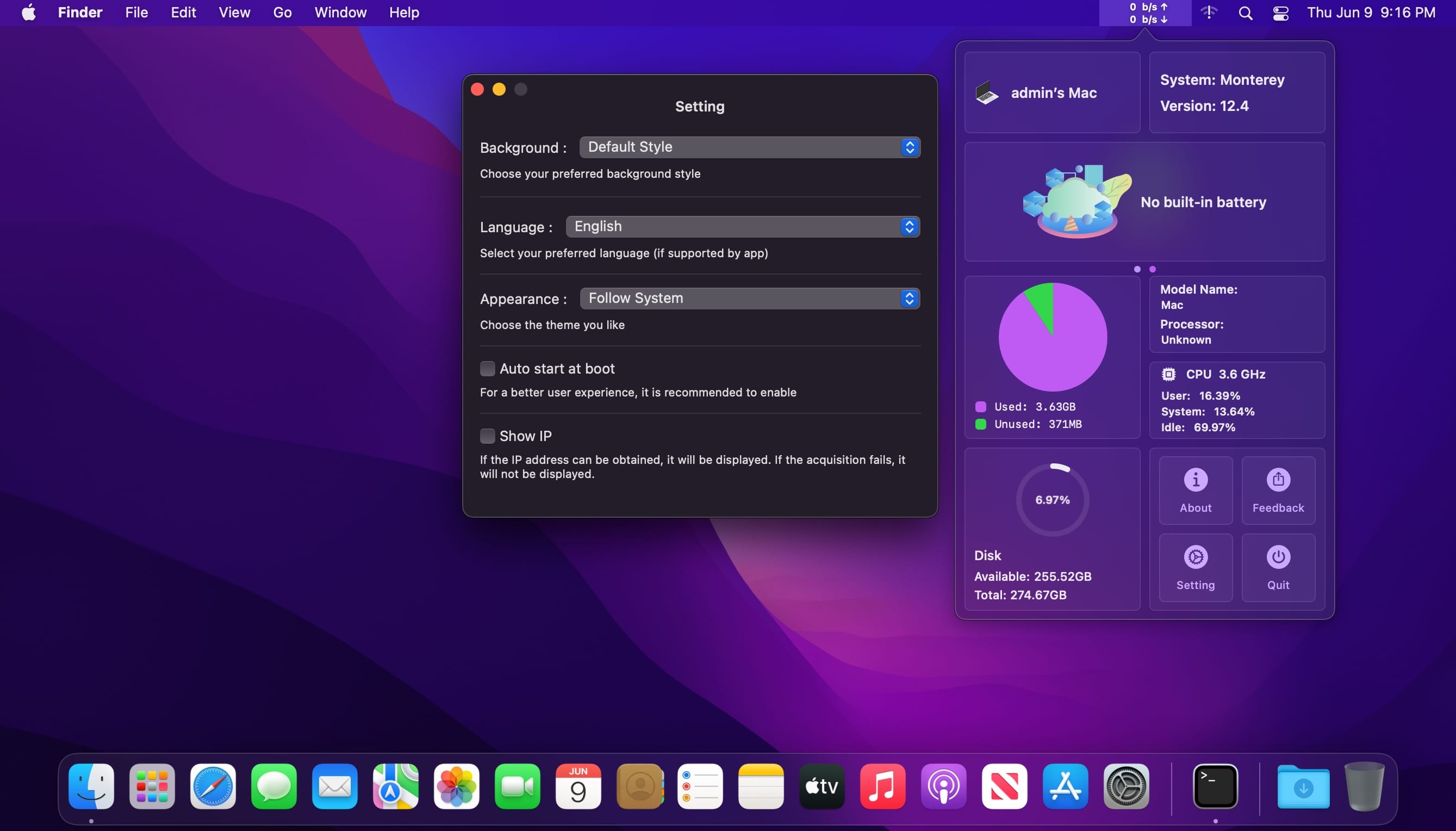Viewport: 1456px width, 831px height.
Task: Open the Setting gear button in monitor panel
Action: [x=1195, y=568]
